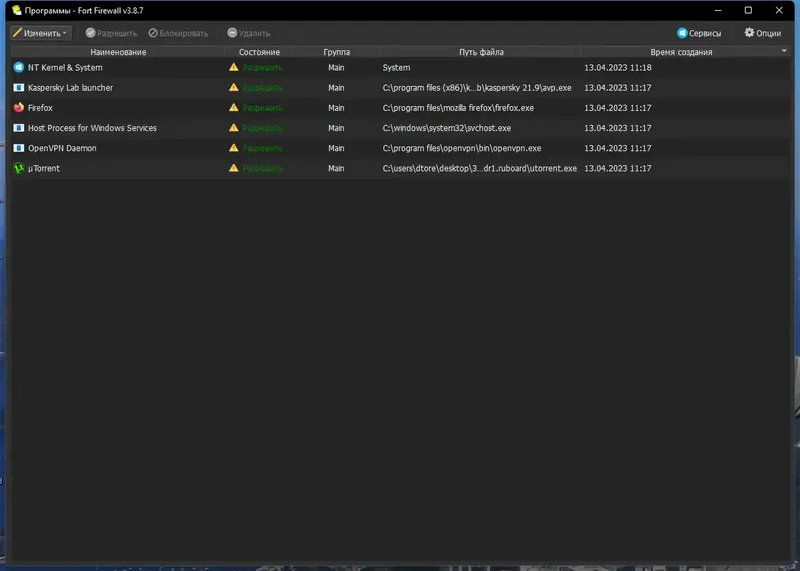Screen dimensions: 800x571
Task: Click the Kaspersky Lab launcher row icon
Action: (x=19, y=88)
